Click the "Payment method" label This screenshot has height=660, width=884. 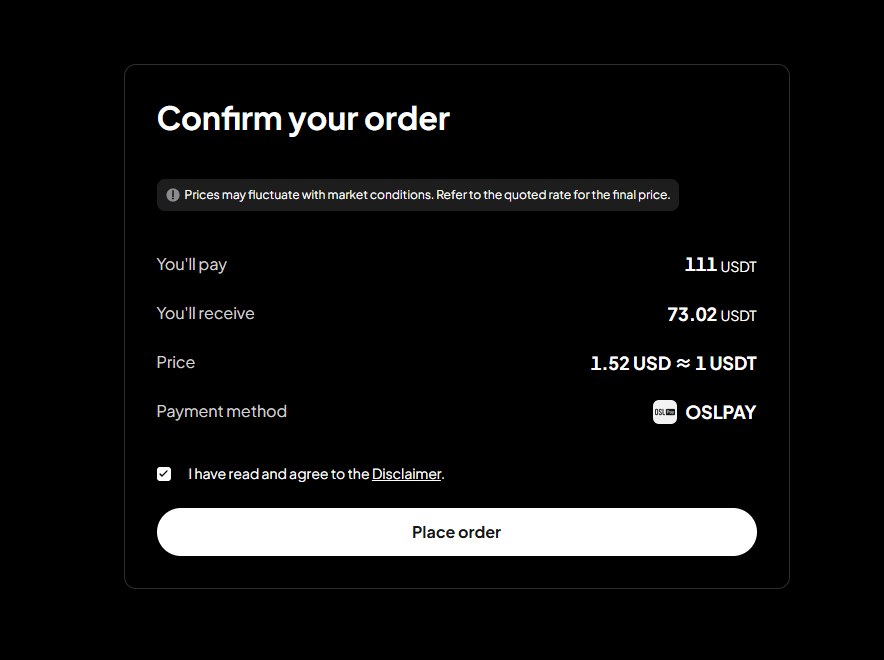(x=222, y=412)
